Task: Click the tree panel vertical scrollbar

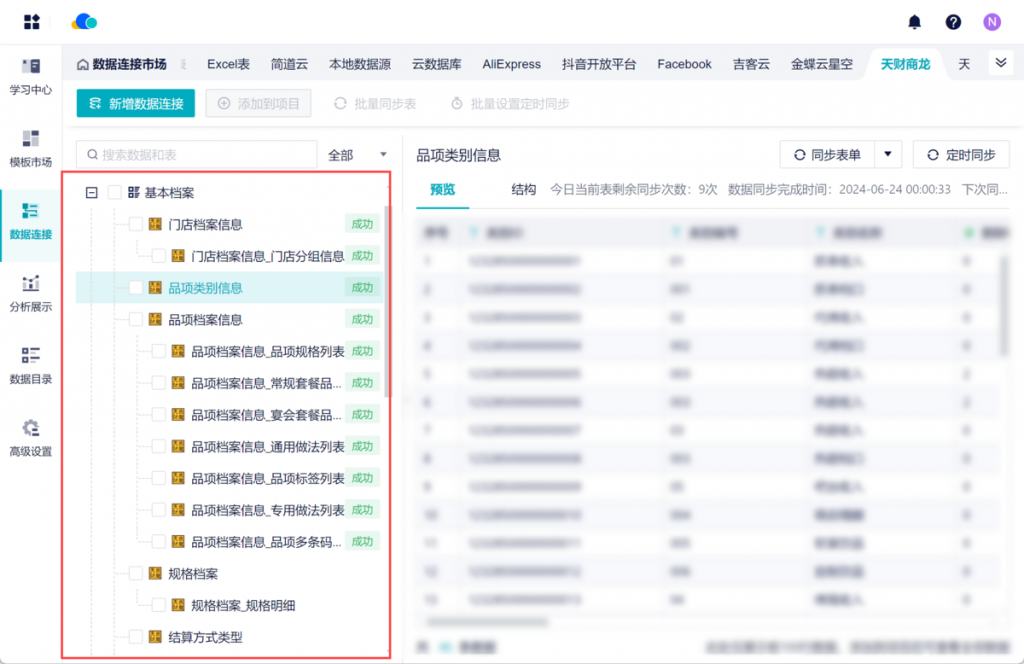Action: [x=387, y=300]
